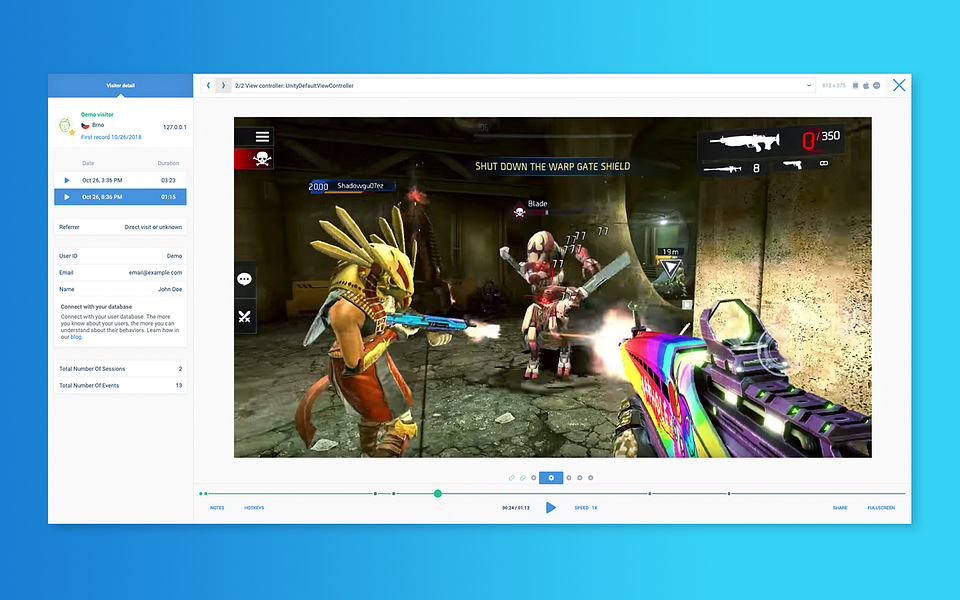Click the Referrer row
This screenshot has height=600, width=960.
point(120,227)
